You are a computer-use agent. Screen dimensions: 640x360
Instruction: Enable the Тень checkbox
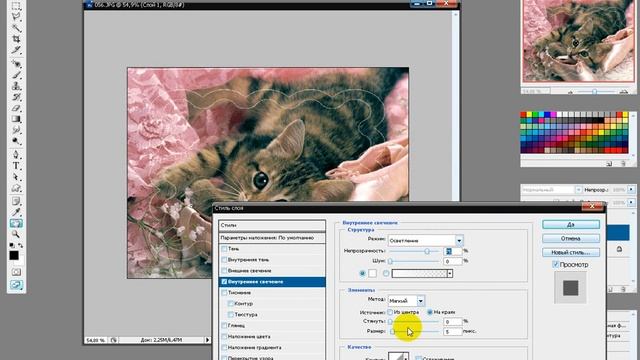click(224, 249)
